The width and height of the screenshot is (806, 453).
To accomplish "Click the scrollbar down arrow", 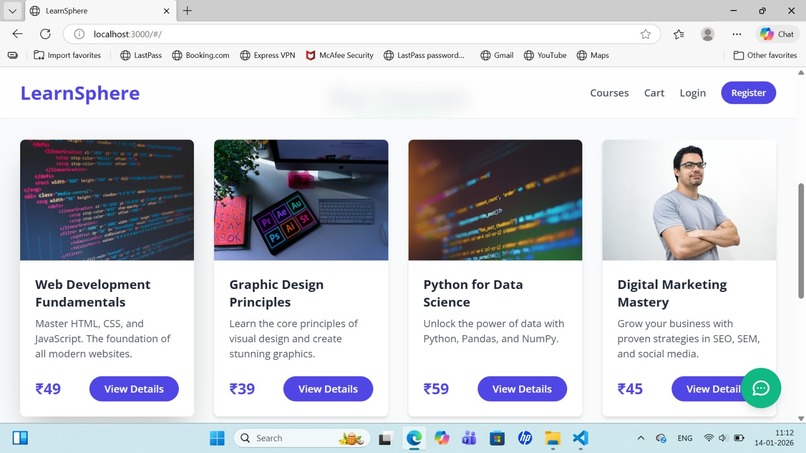I will point(800,418).
